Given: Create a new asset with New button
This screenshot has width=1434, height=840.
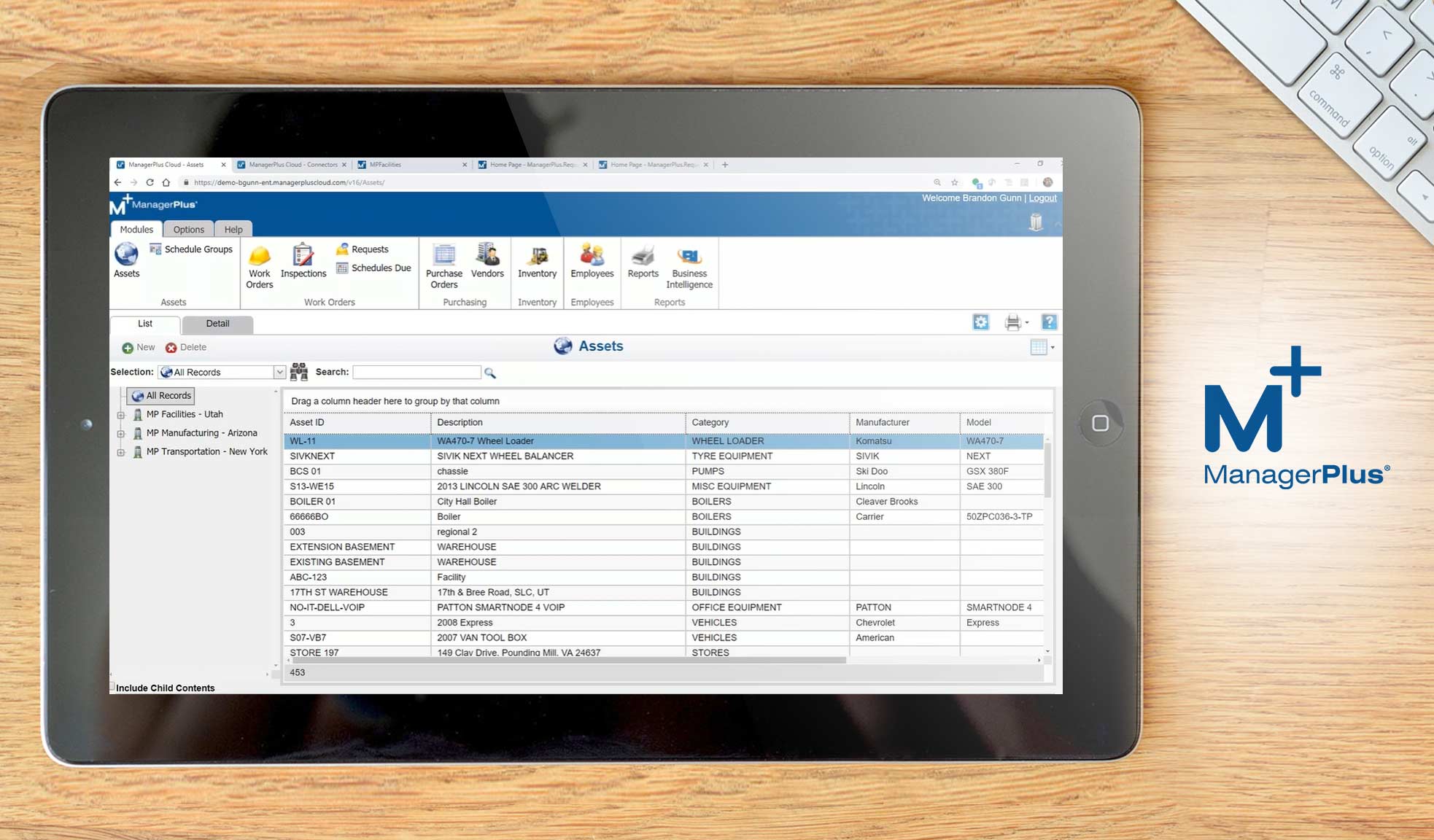Looking at the screenshot, I should (x=138, y=347).
